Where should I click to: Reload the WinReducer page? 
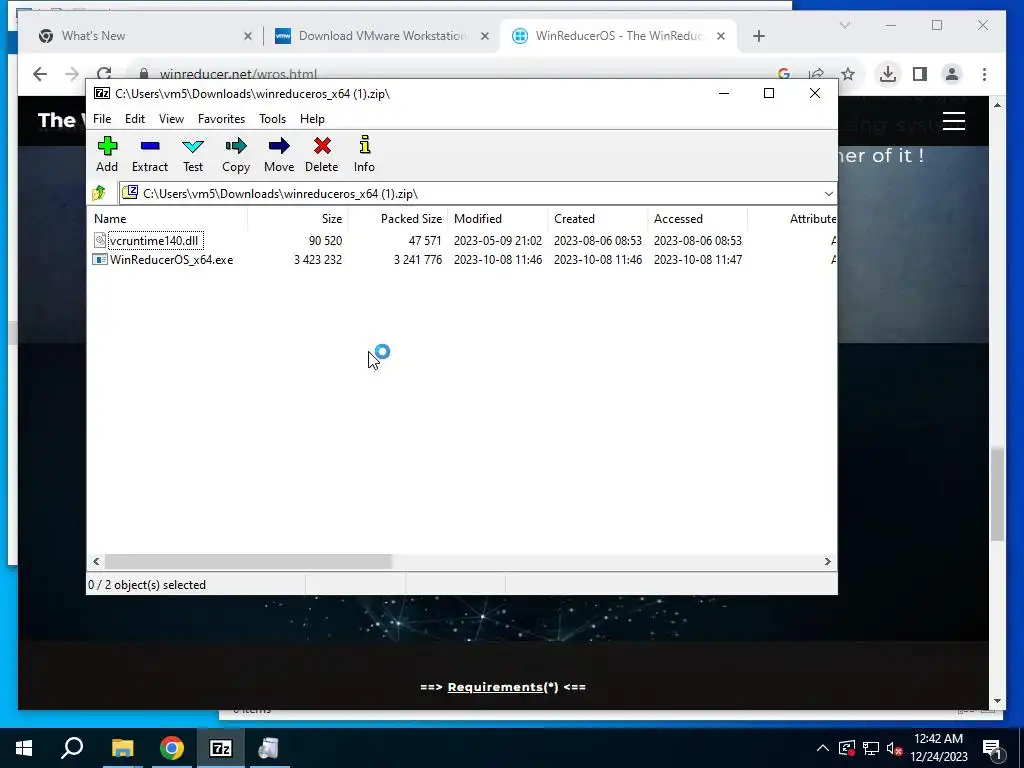(104, 74)
